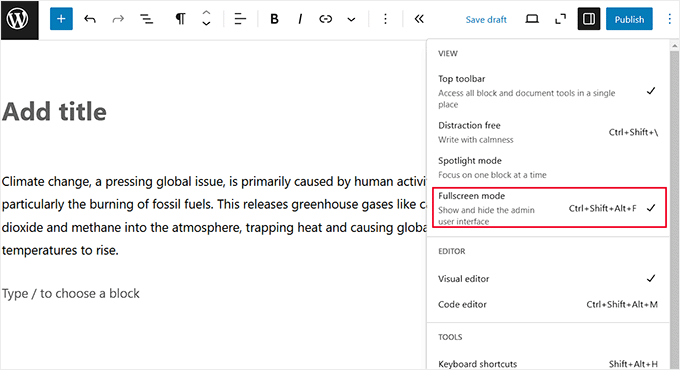The height and width of the screenshot is (370, 680).
Task: Click the paragraph block type icon
Action: click(180, 19)
